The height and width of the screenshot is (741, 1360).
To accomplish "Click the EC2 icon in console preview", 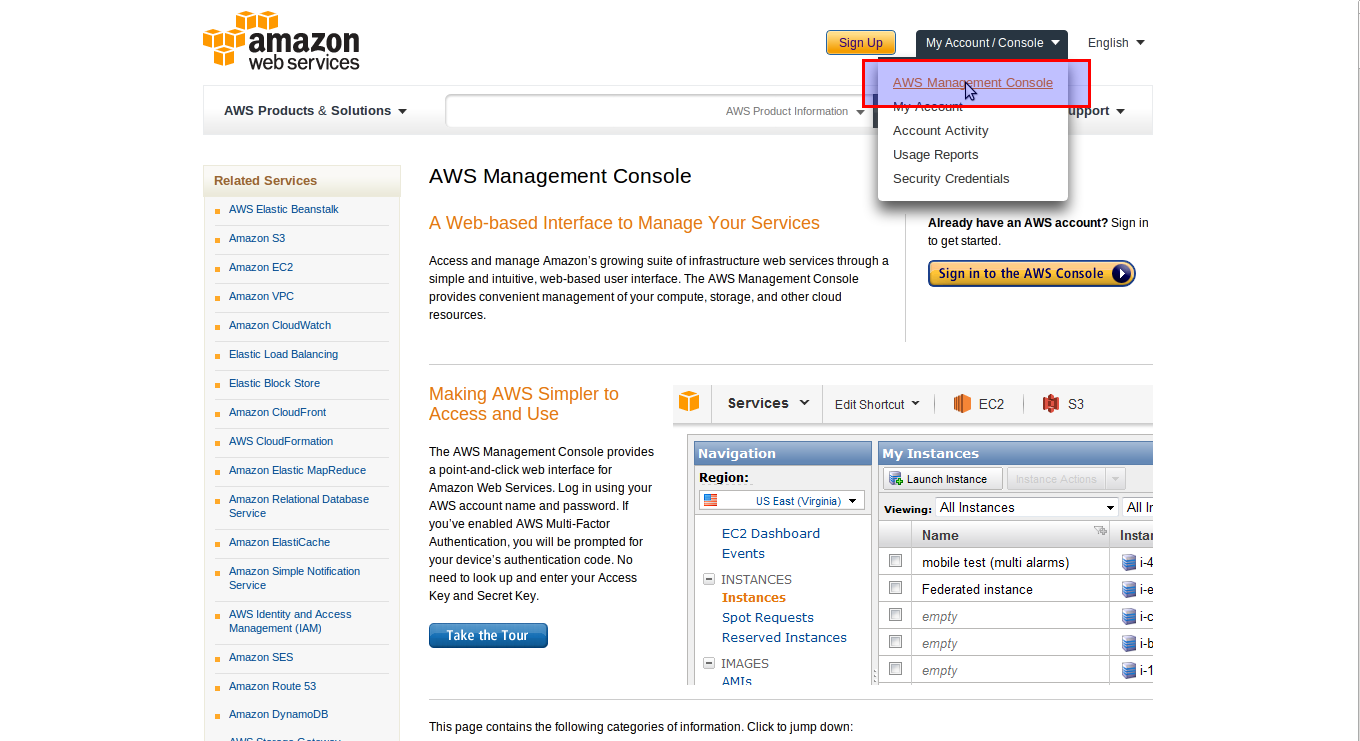I will pos(962,404).
